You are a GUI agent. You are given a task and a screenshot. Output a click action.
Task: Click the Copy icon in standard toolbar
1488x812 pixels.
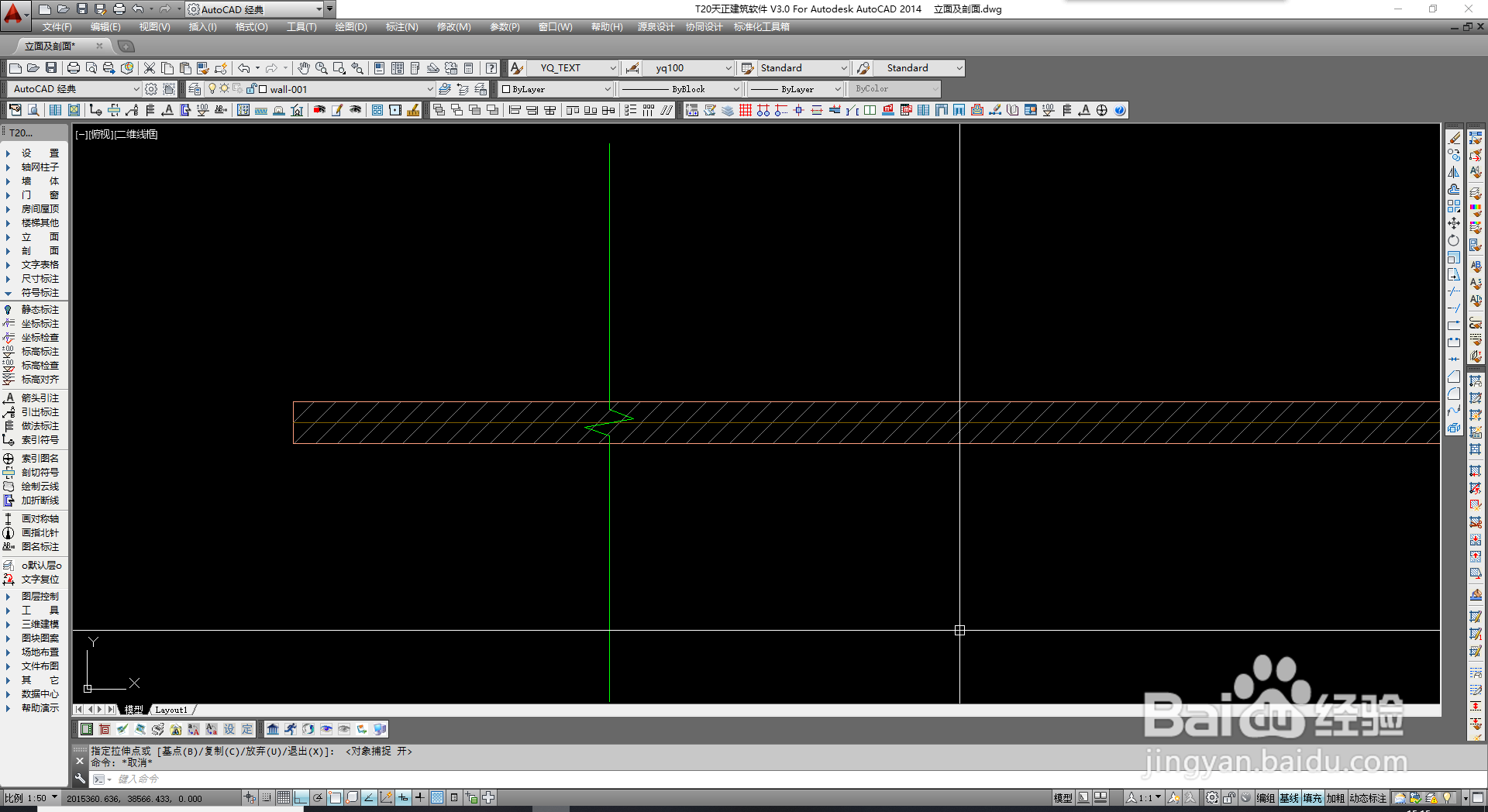tap(167, 68)
